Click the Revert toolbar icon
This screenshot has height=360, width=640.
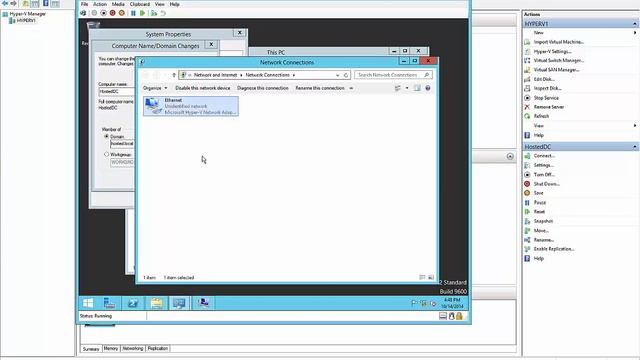(x=163, y=13)
